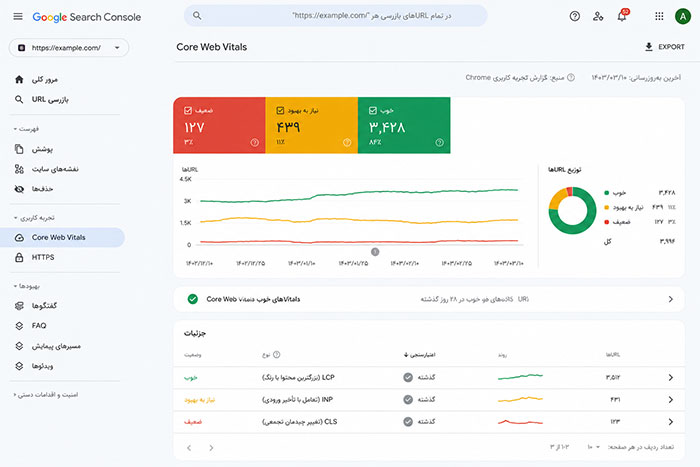
Task: Open the help question mark icon in header
Action: 575,17
